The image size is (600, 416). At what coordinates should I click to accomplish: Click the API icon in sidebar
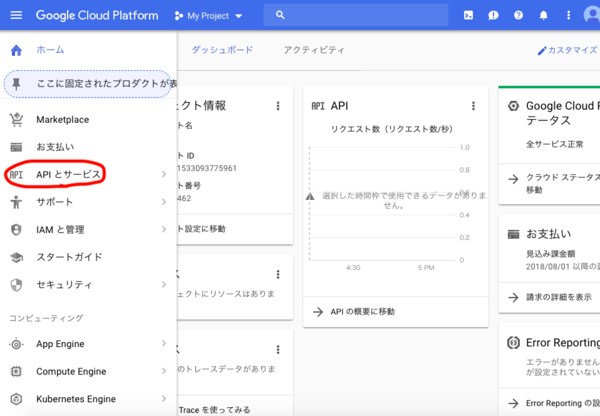coord(16,175)
